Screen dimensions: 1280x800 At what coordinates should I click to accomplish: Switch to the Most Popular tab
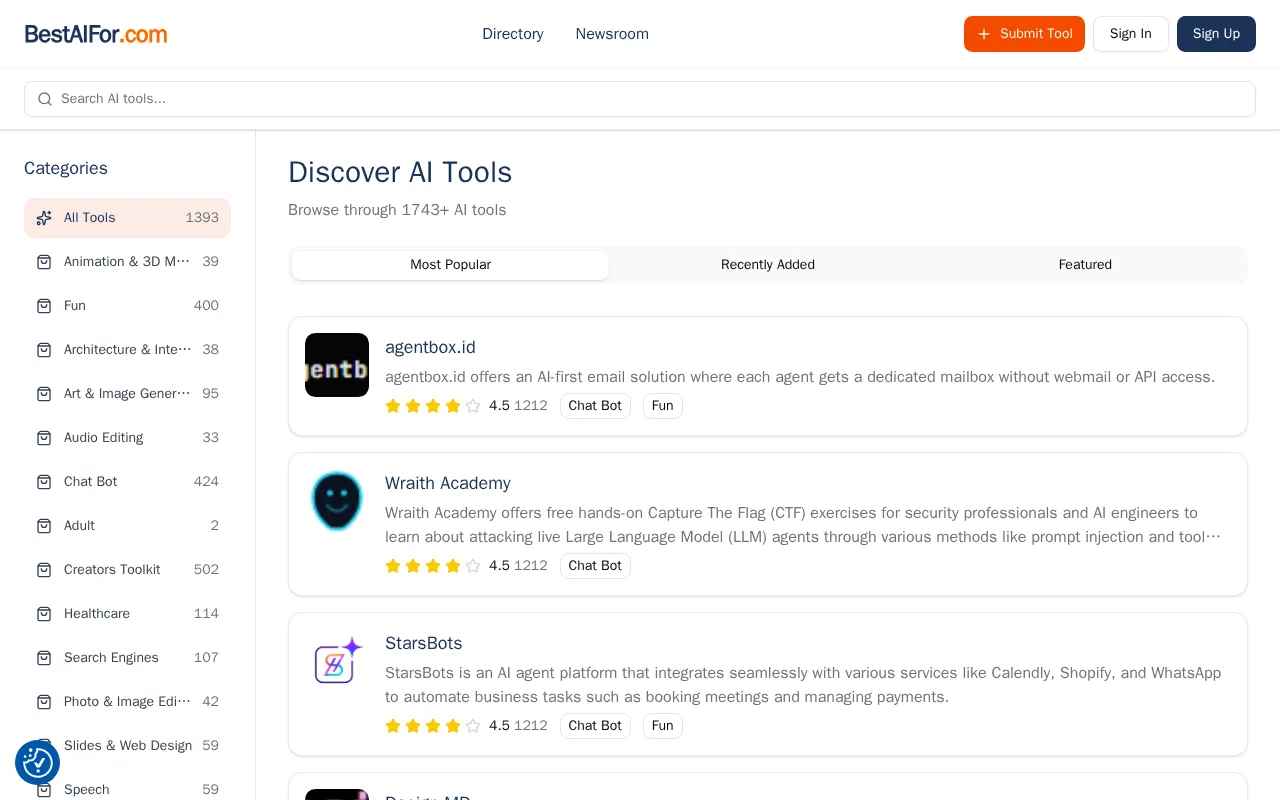(450, 265)
